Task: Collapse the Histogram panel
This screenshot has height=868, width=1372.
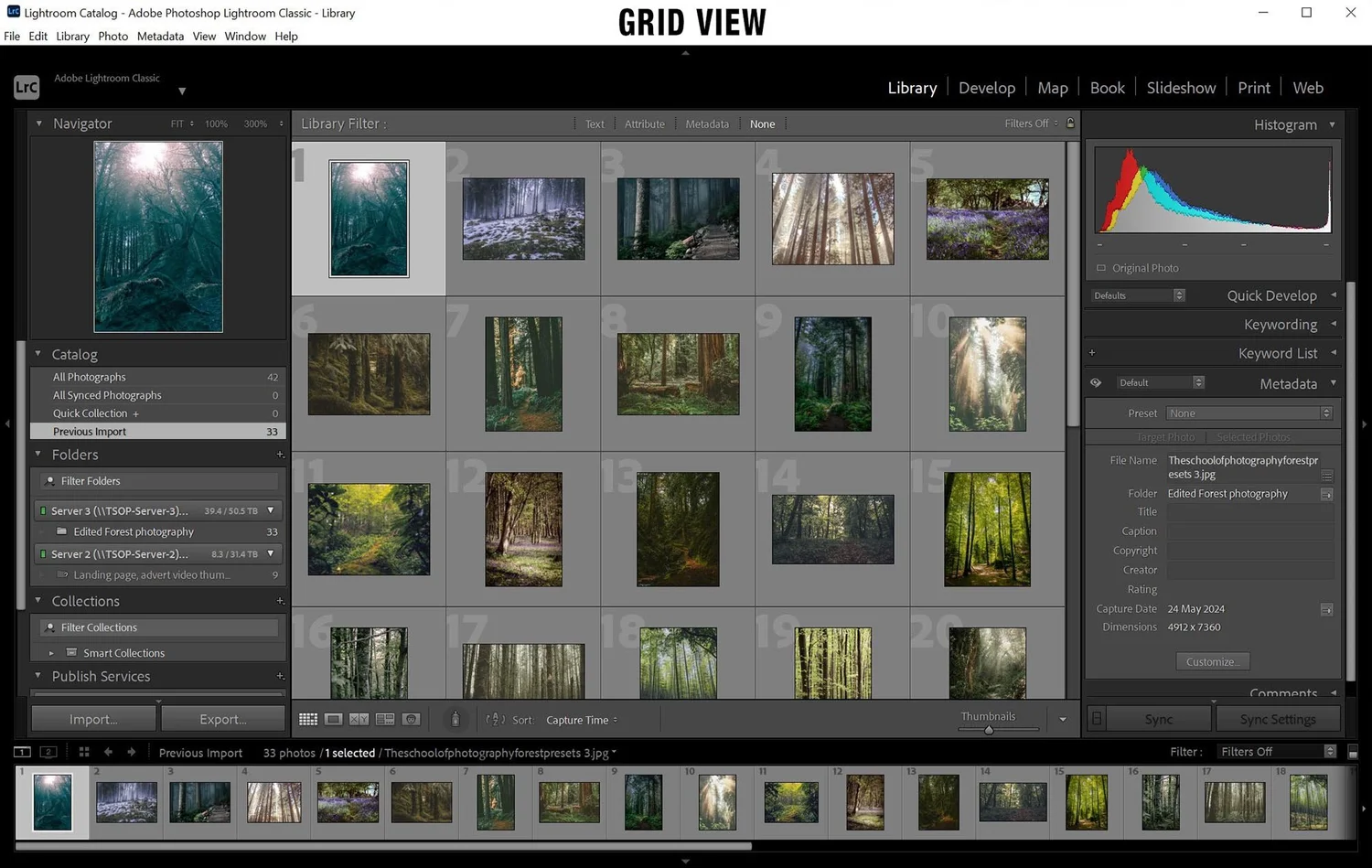Action: tap(1332, 124)
